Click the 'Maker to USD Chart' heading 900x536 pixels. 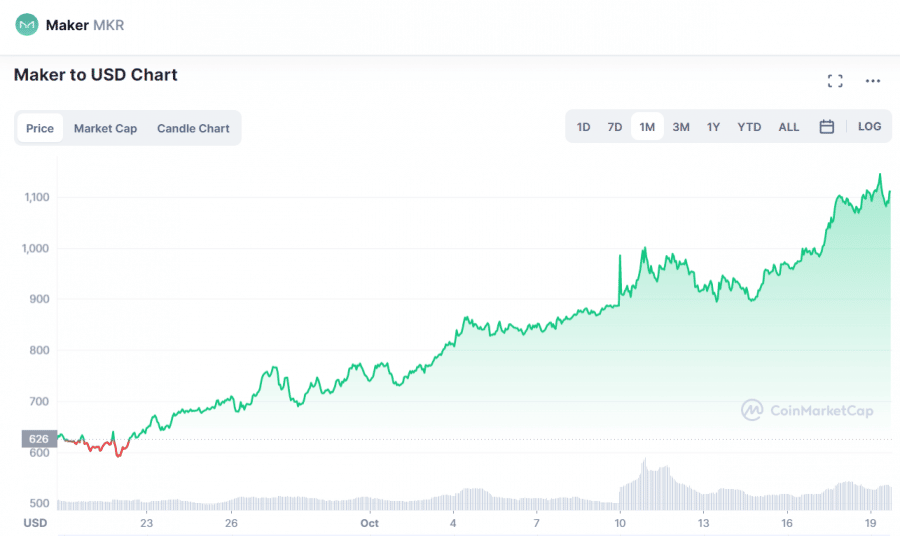click(x=95, y=75)
